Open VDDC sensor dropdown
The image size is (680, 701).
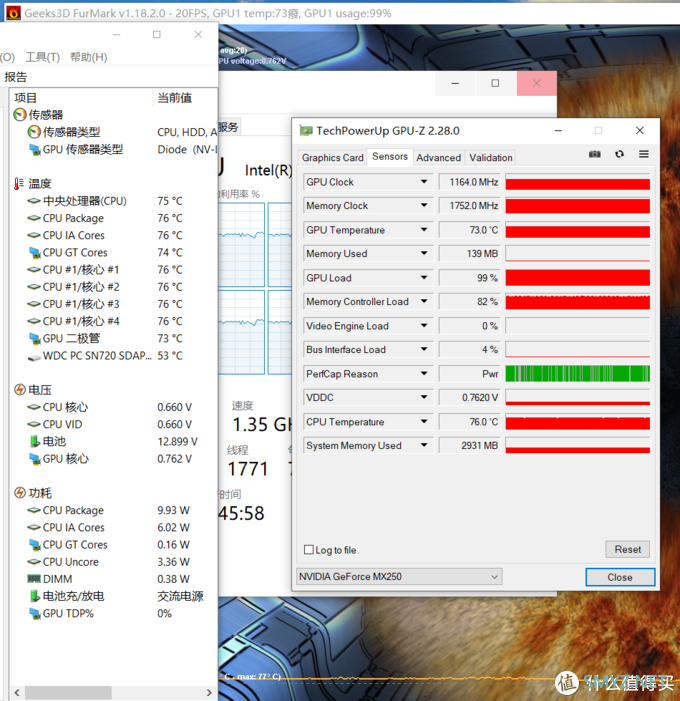(424, 397)
